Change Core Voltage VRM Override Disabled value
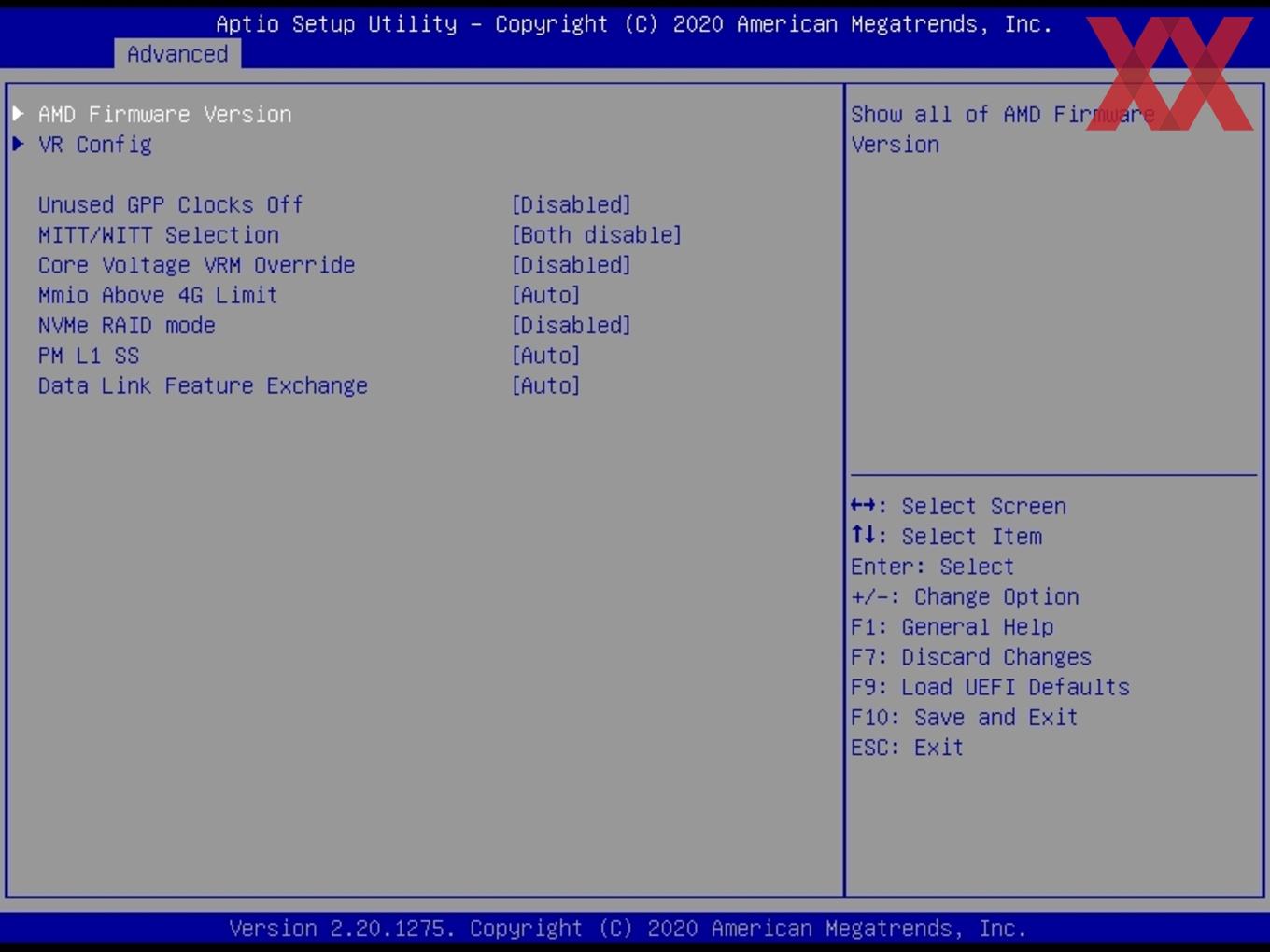This screenshot has width=1270, height=952. (x=571, y=265)
